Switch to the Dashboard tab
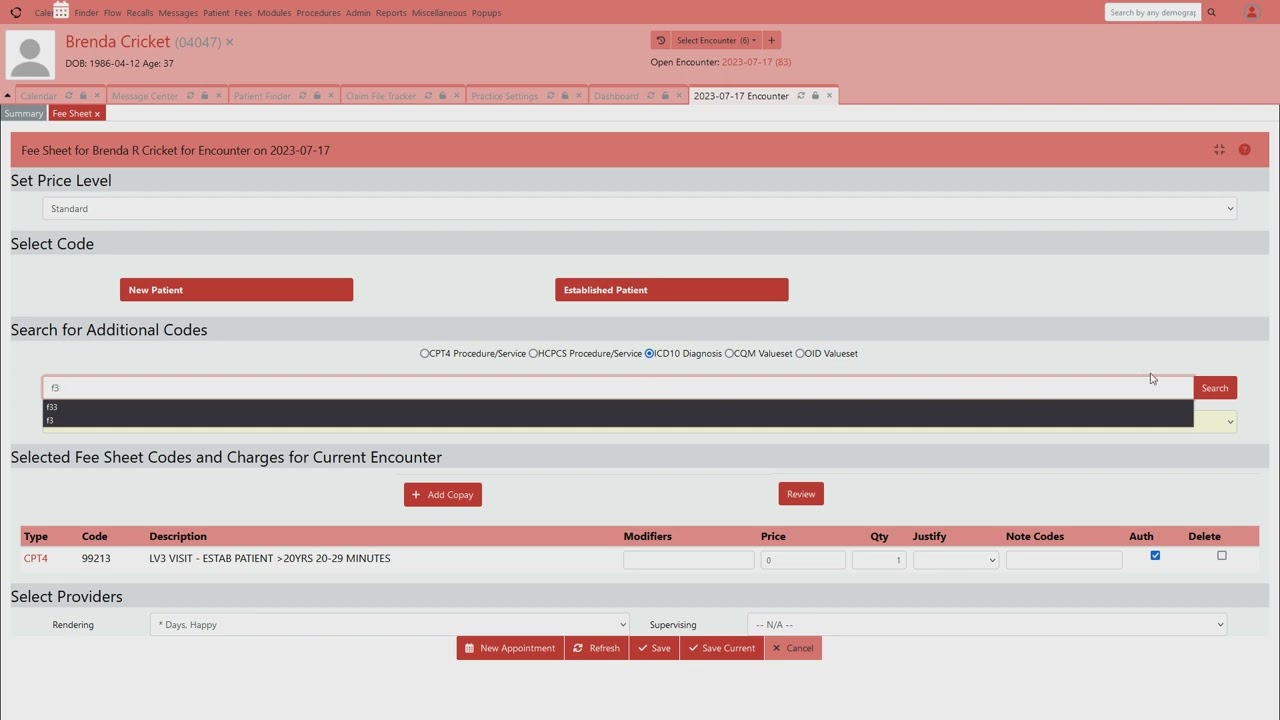The width and height of the screenshot is (1280, 720). click(616, 96)
